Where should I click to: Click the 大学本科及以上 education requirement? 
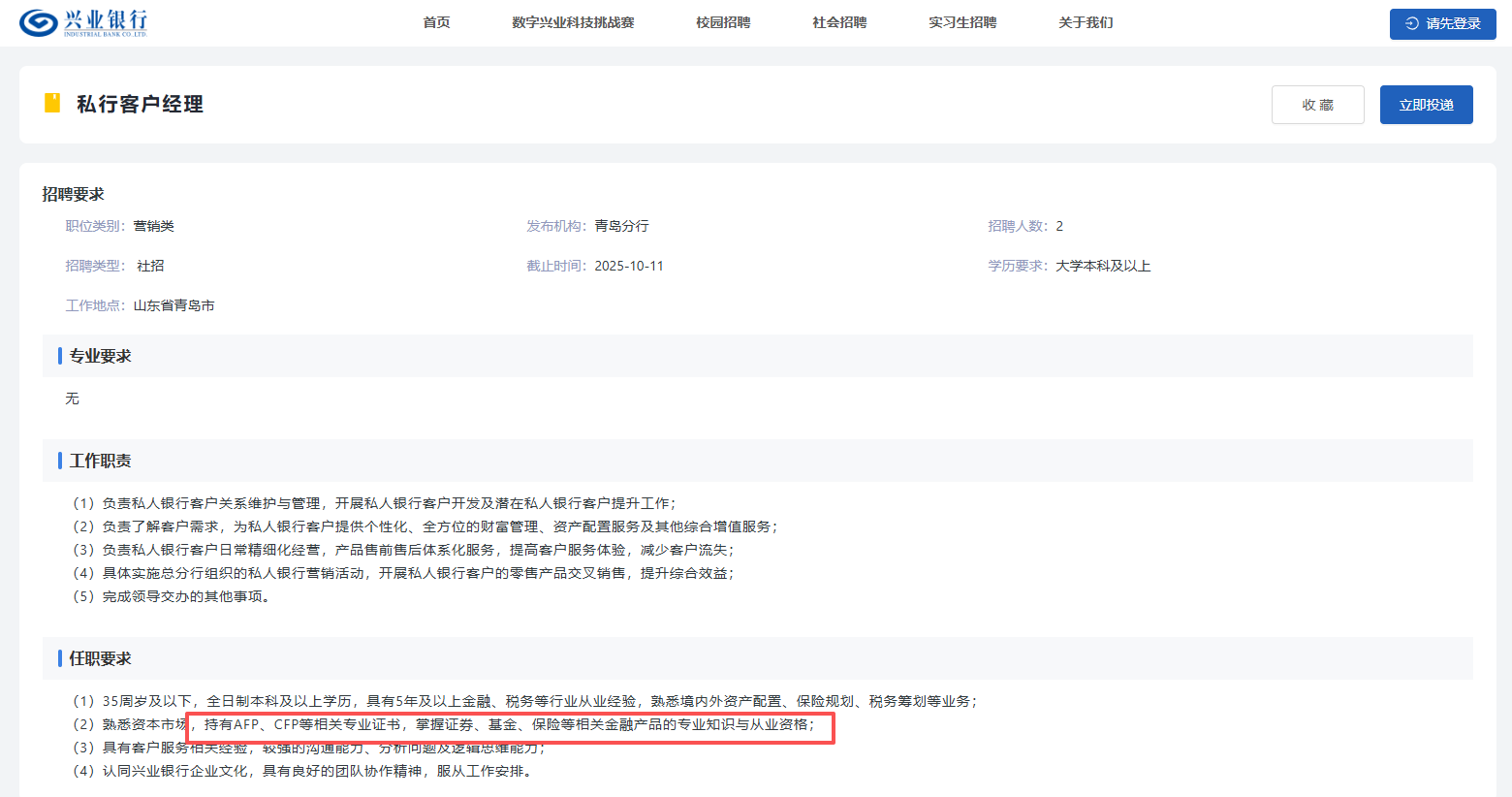[1103, 266]
